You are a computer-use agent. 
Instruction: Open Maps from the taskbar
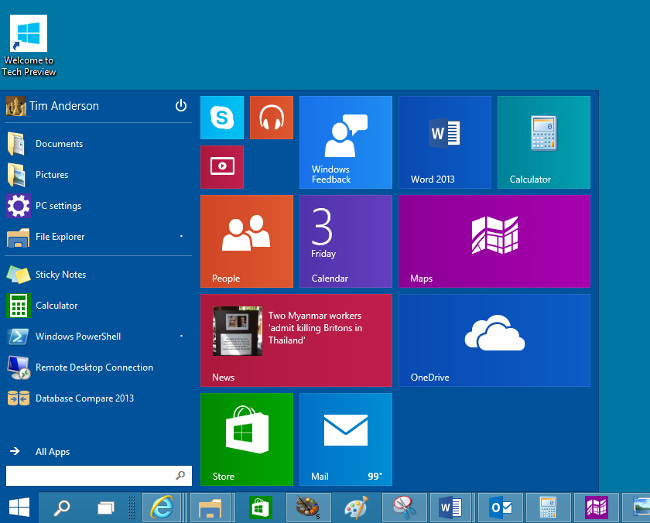tap(596, 507)
